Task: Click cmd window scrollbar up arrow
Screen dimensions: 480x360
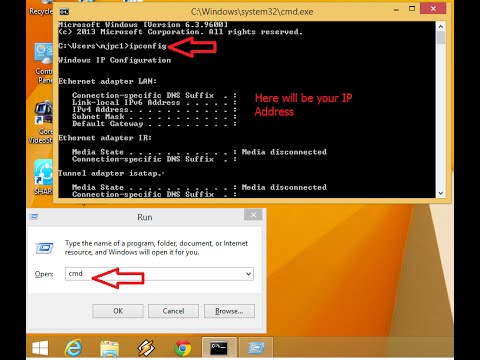Action: (441, 26)
